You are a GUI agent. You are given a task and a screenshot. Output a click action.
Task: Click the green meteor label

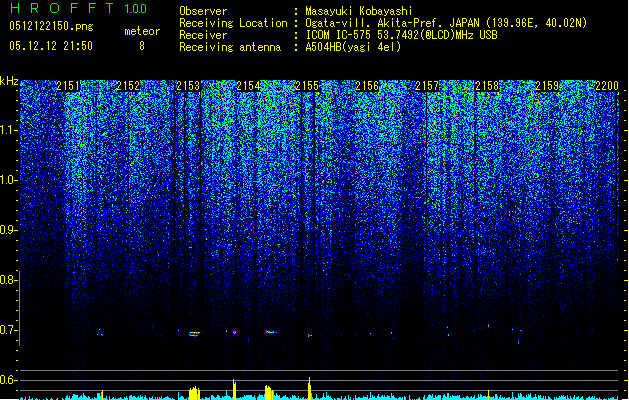point(142,31)
